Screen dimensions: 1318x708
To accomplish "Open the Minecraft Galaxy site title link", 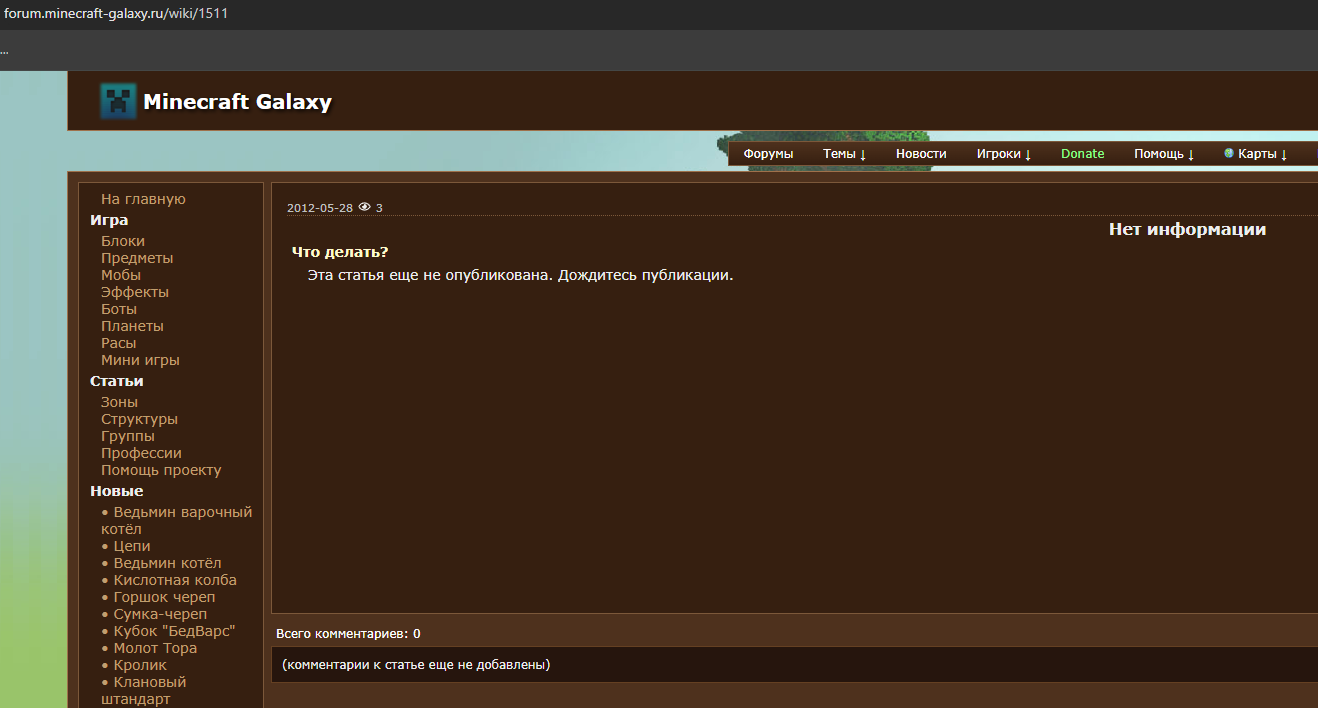I will (237, 101).
